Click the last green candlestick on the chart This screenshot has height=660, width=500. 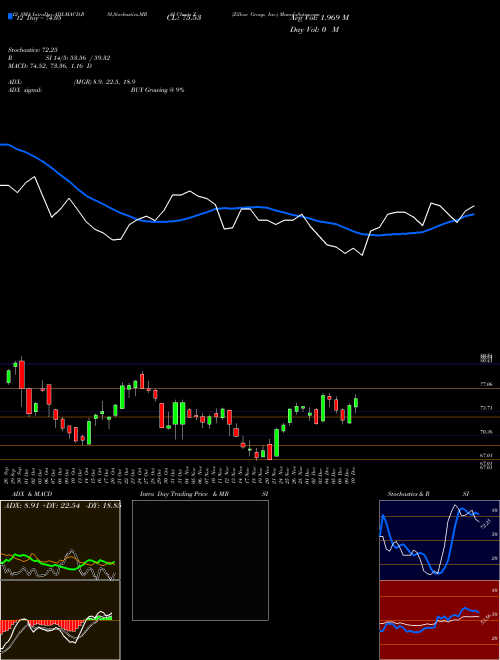(x=356, y=402)
